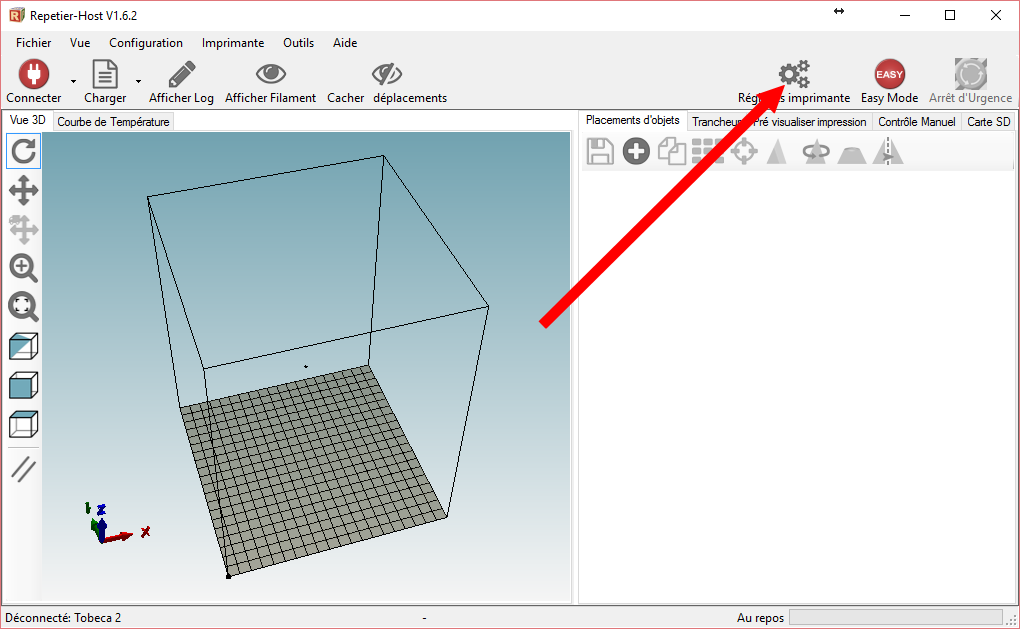Expand the Charger dropdown arrow
The height and width of the screenshot is (629, 1020).
point(139,81)
